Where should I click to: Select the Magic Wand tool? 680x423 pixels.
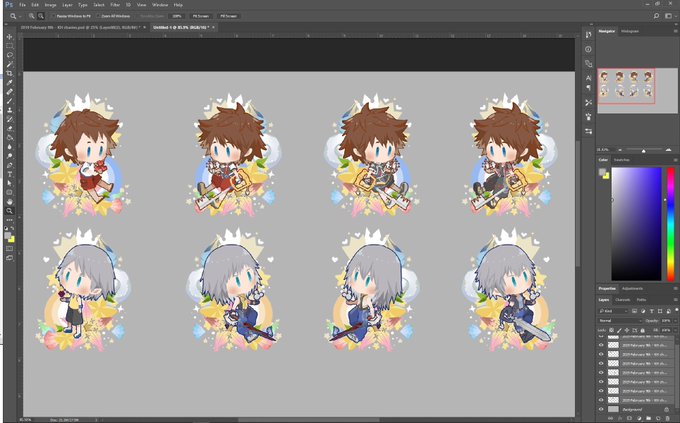(x=10, y=64)
